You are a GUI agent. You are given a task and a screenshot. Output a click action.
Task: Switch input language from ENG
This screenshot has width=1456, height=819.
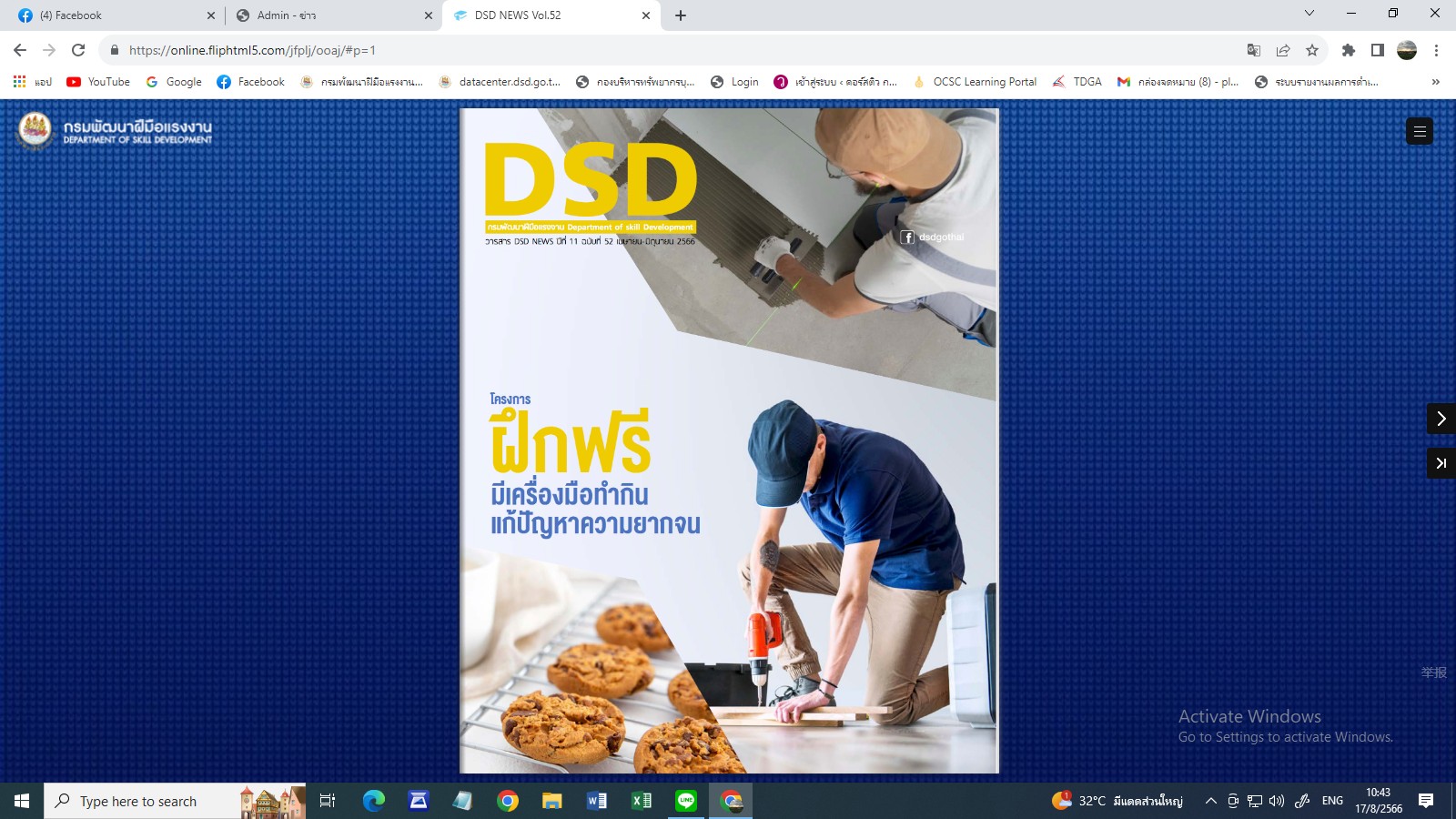[1332, 801]
